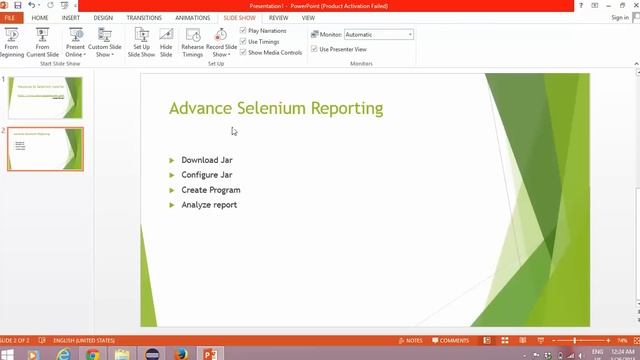Switch to TRANSITIONS tab
The image size is (640, 360).
[x=144, y=18]
